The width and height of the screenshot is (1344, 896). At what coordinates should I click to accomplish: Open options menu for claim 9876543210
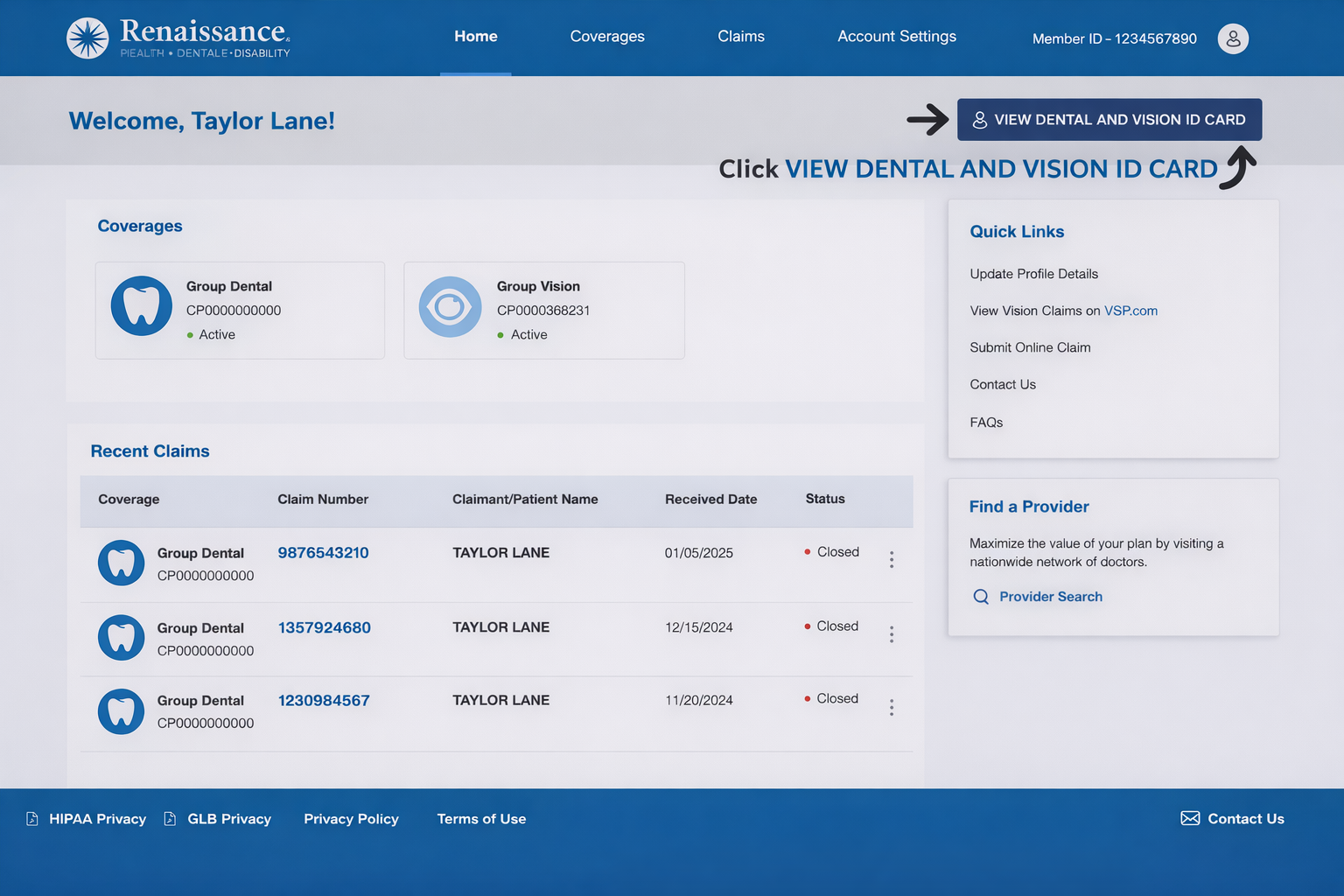pyautogui.click(x=892, y=560)
